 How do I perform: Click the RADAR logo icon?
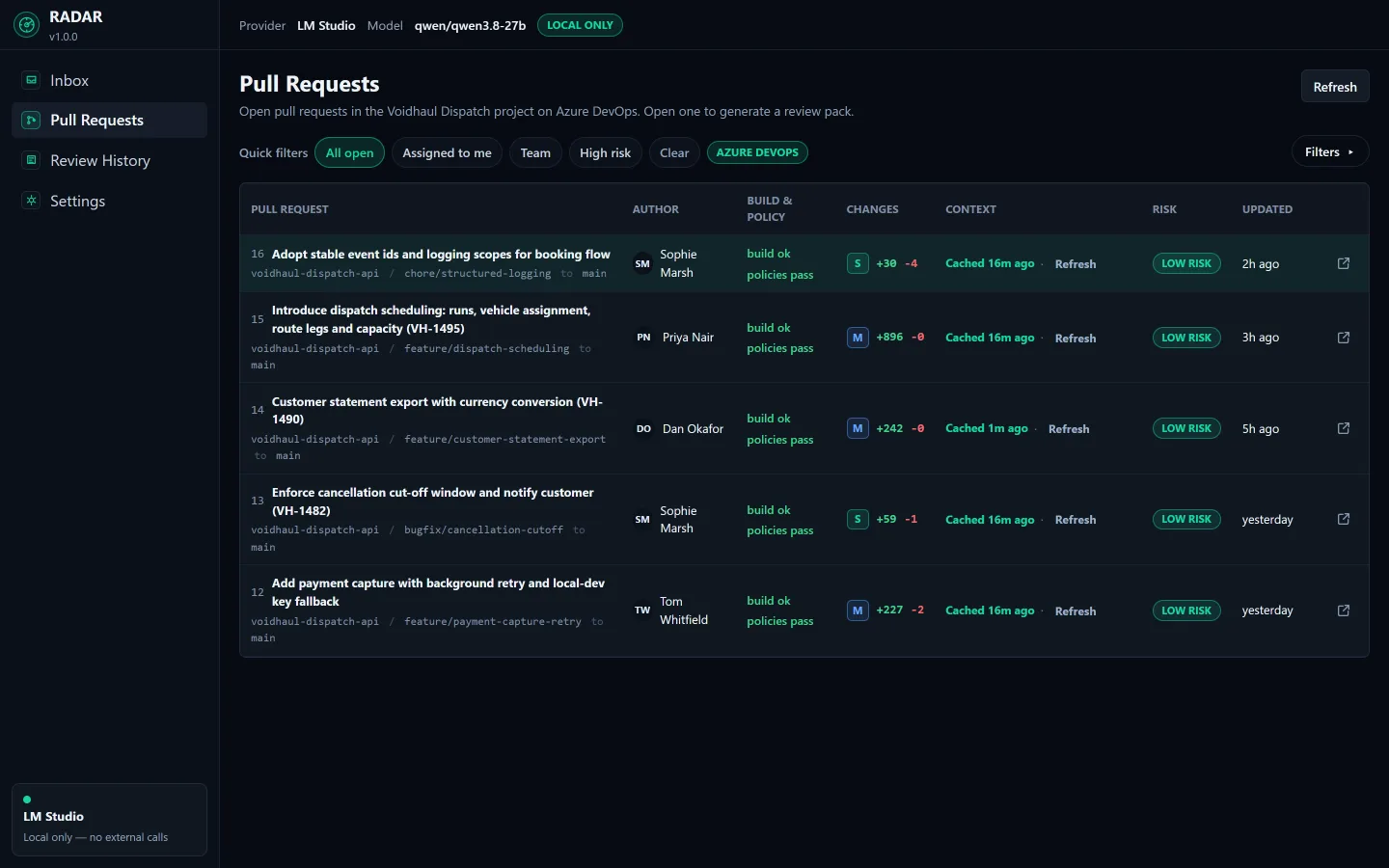pos(27,25)
